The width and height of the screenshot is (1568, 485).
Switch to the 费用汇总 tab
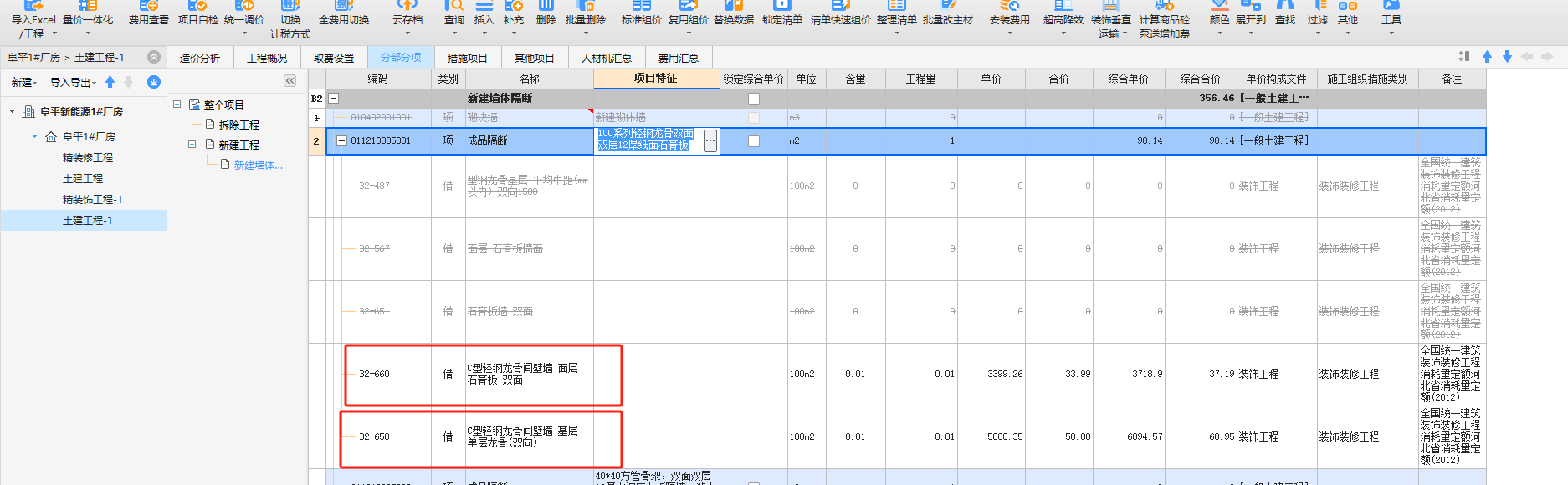coord(679,58)
